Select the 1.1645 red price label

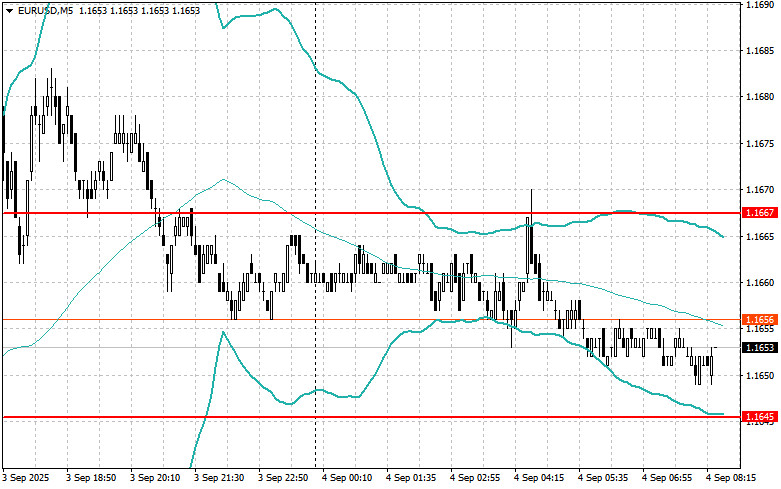(760, 416)
